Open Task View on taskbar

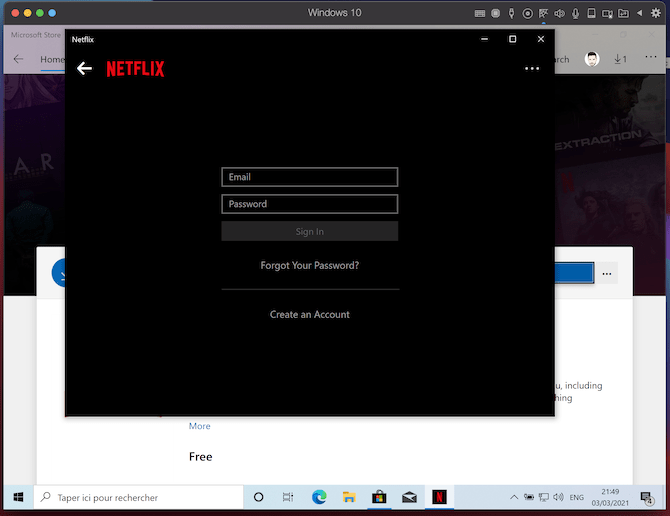coord(288,497)
